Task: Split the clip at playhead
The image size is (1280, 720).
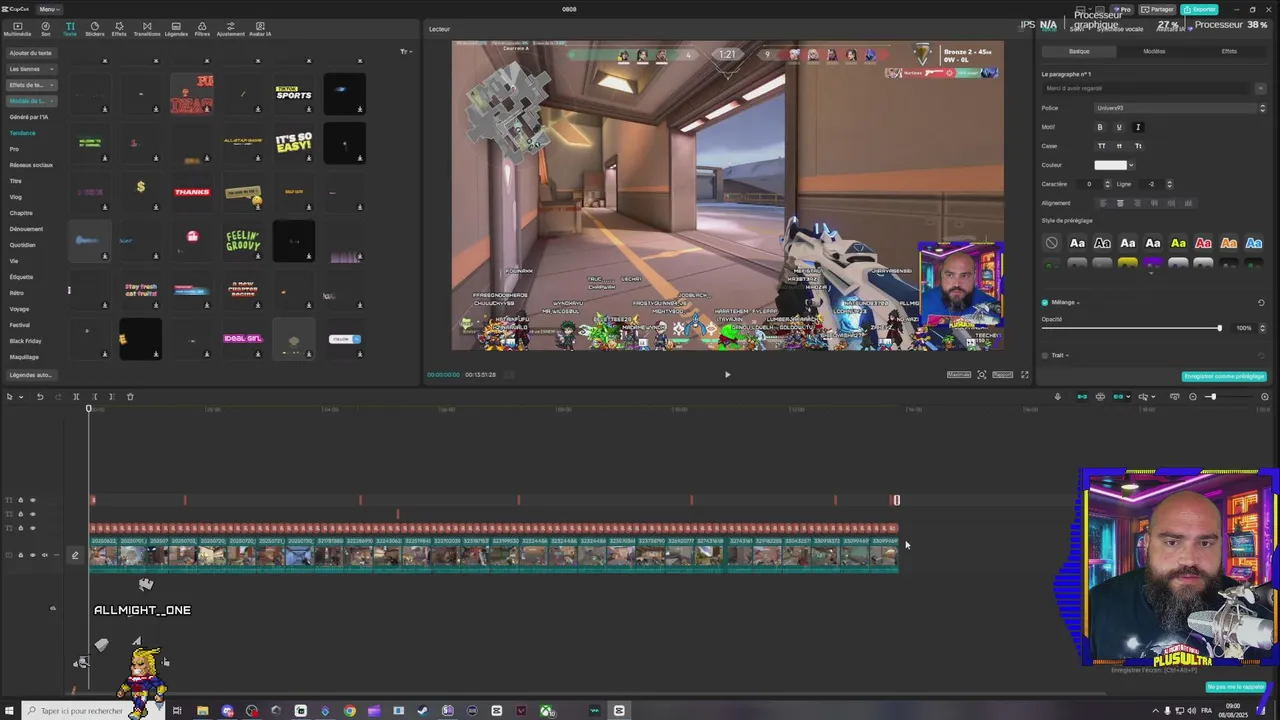Action: coord(76,397)
